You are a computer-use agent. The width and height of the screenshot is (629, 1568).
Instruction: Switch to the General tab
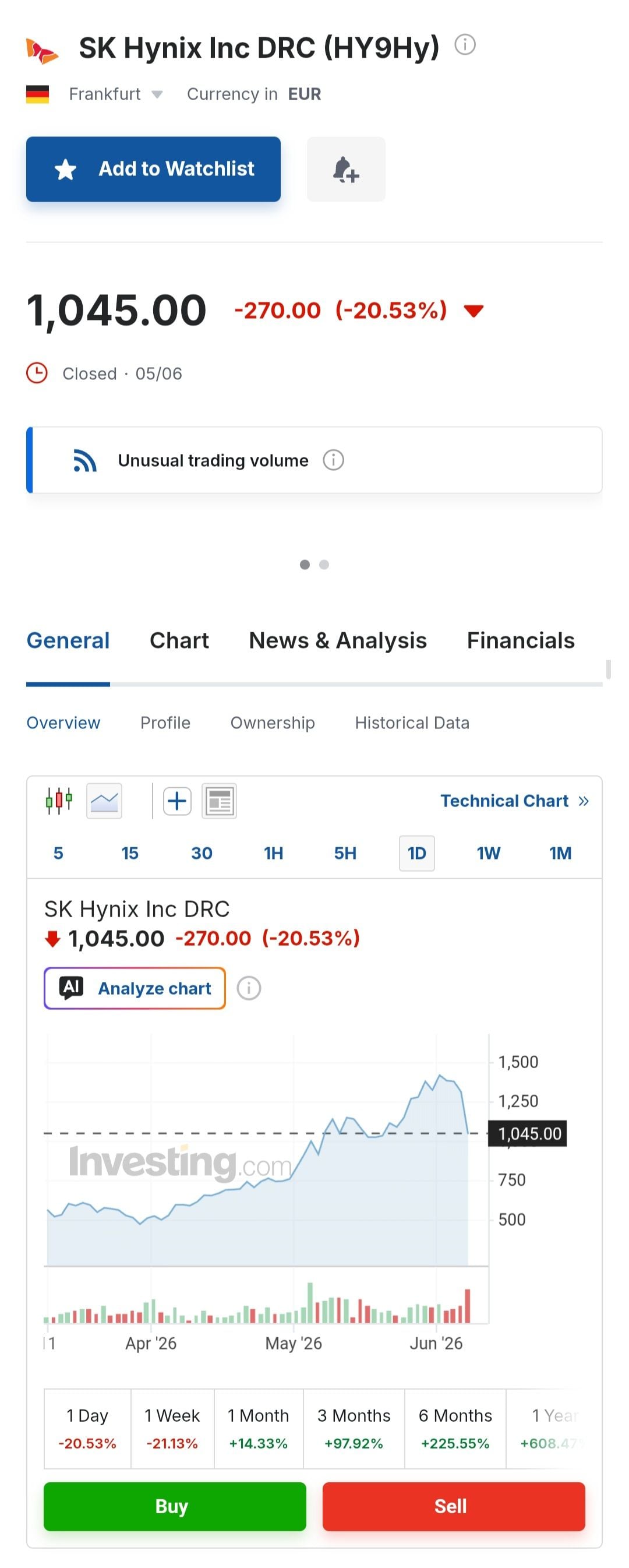[x=68, y=640]
